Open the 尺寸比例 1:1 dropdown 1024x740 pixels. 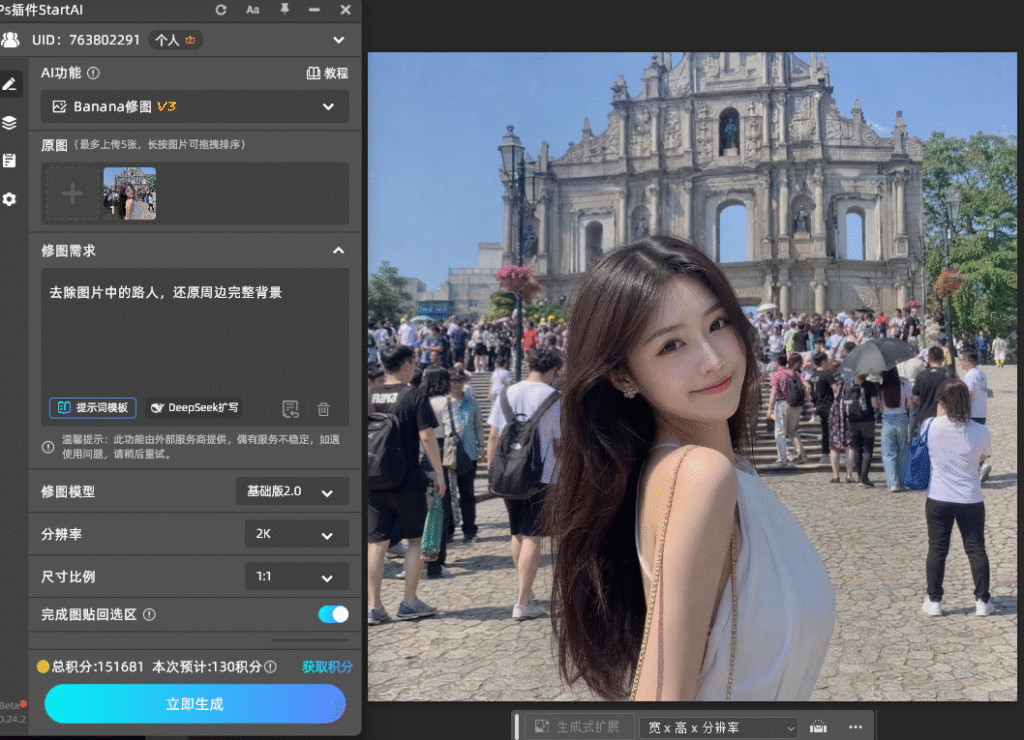[x=296, y=577]
